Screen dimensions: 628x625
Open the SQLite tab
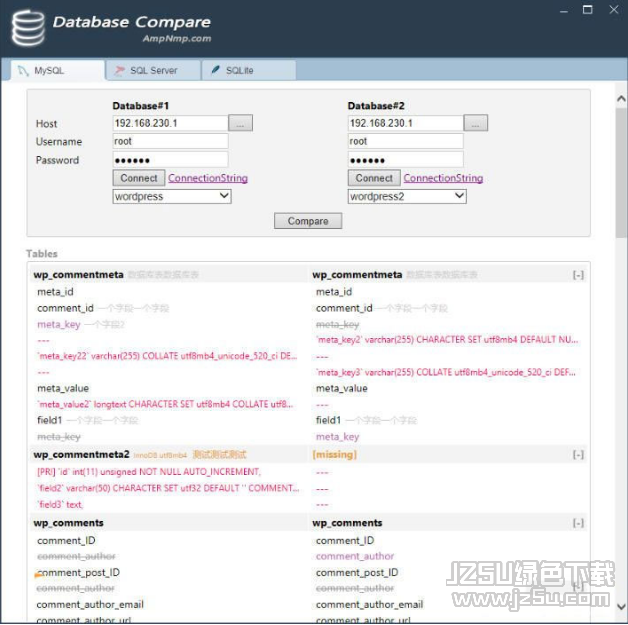[x=249, y=70]
